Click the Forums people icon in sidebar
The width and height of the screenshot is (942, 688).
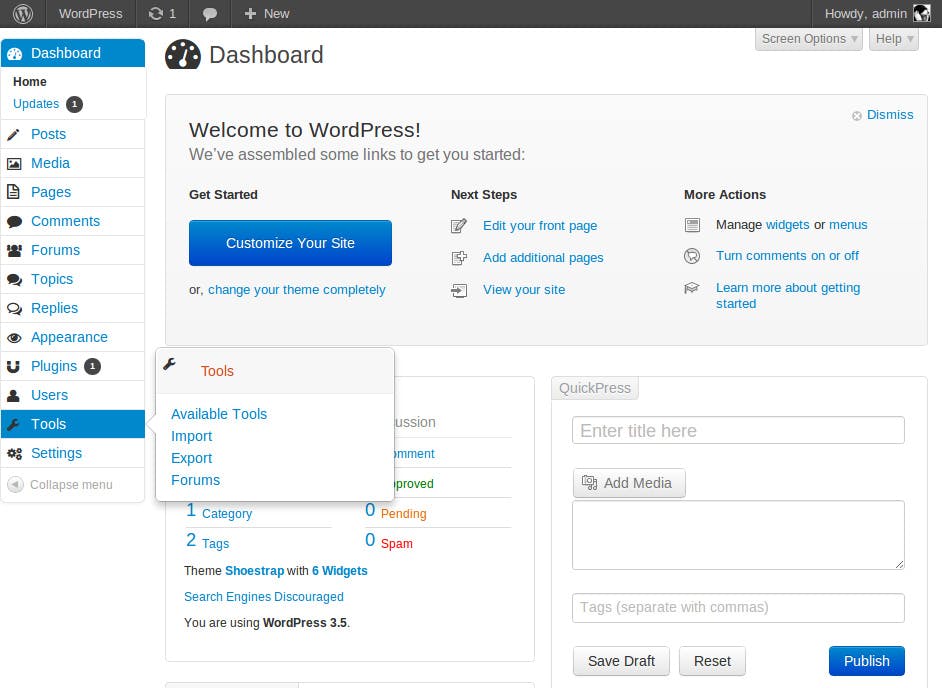[x=14, y=251]
